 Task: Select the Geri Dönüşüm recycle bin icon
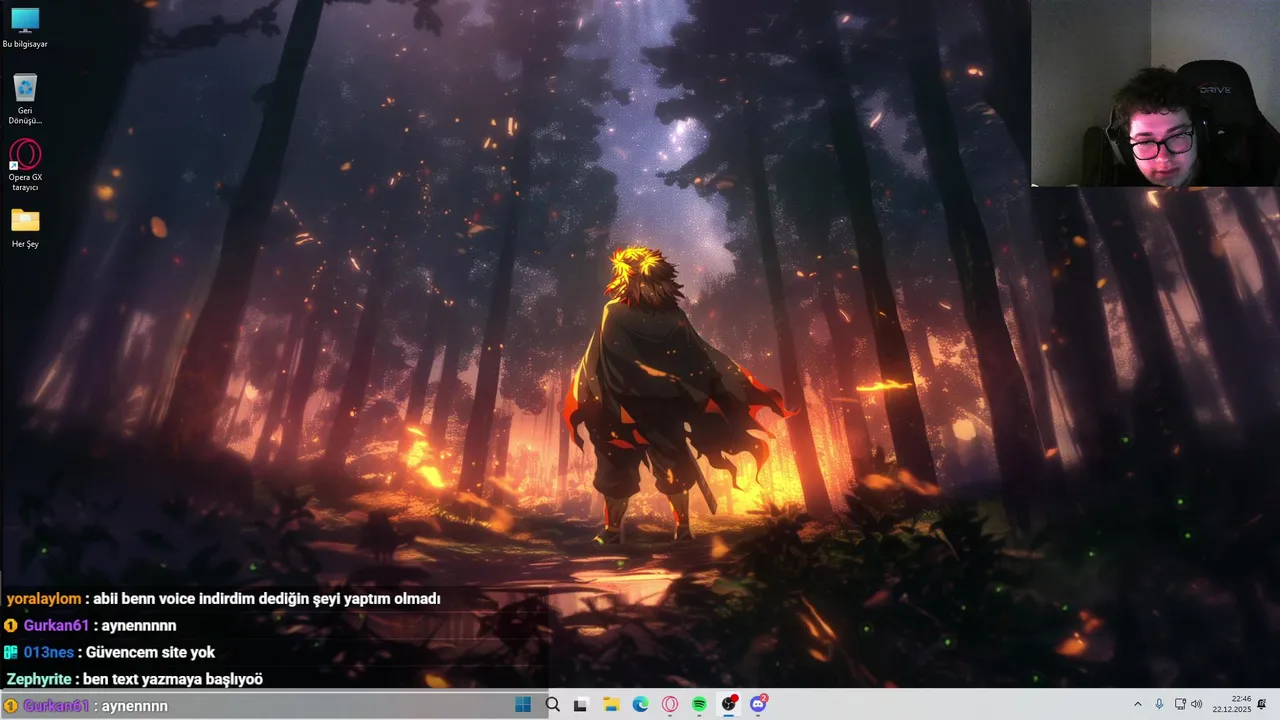click(x=25, y=99)
